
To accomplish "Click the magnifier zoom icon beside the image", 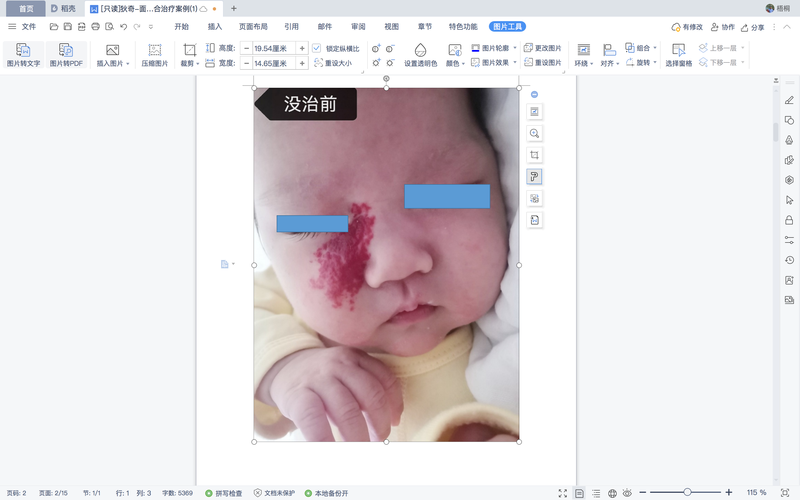I will pyautogui.click(x=535, y=133).
